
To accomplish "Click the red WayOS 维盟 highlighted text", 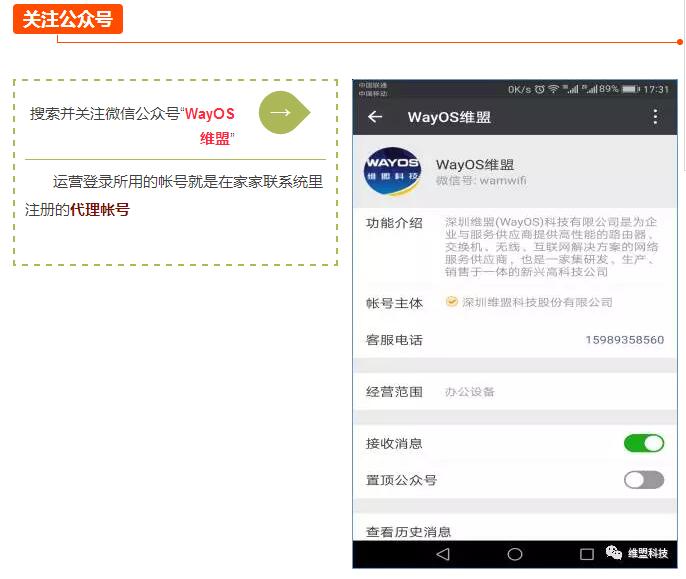I will [210, 126].
